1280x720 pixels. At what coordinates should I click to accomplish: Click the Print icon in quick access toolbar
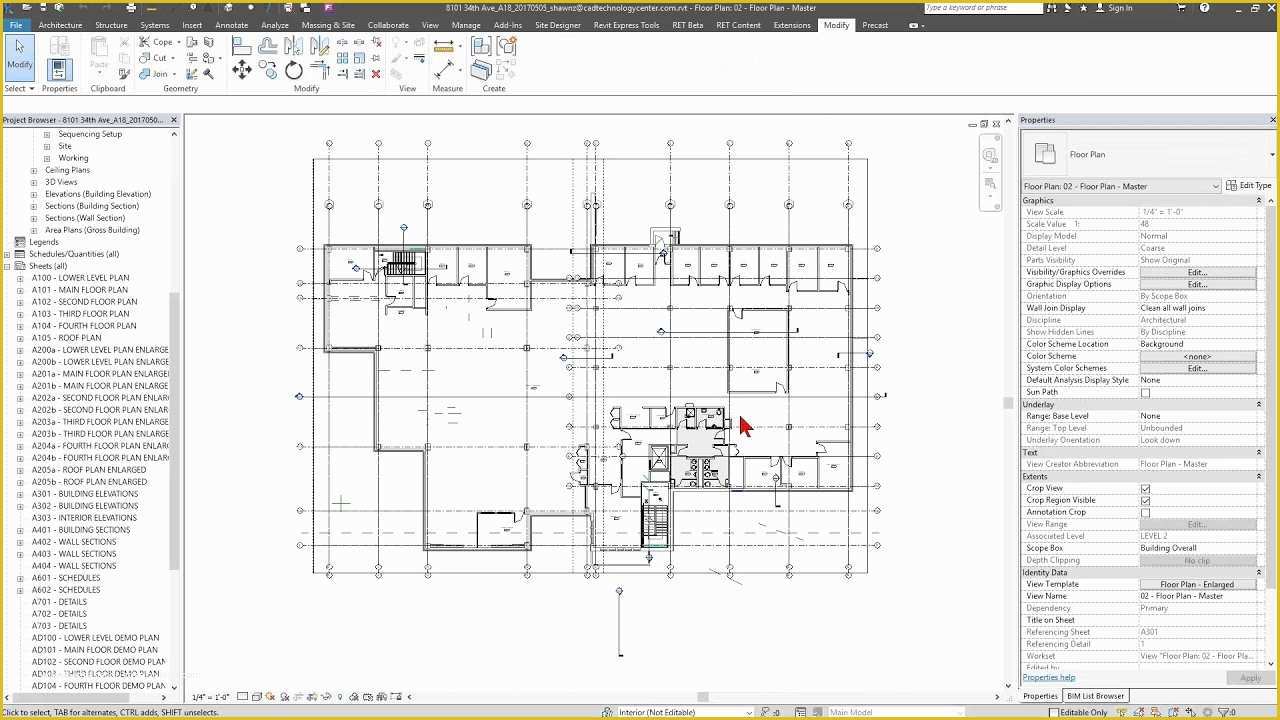(x=131, y=7)
